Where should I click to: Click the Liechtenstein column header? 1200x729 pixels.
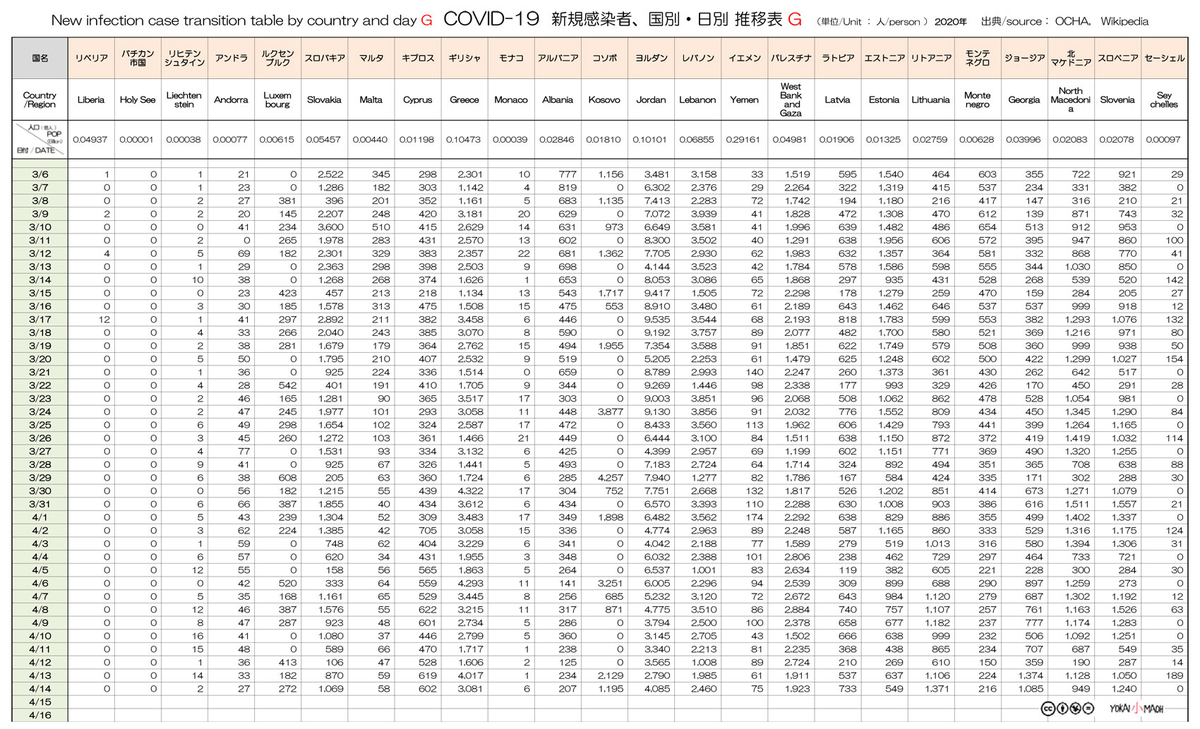(183, 100)
